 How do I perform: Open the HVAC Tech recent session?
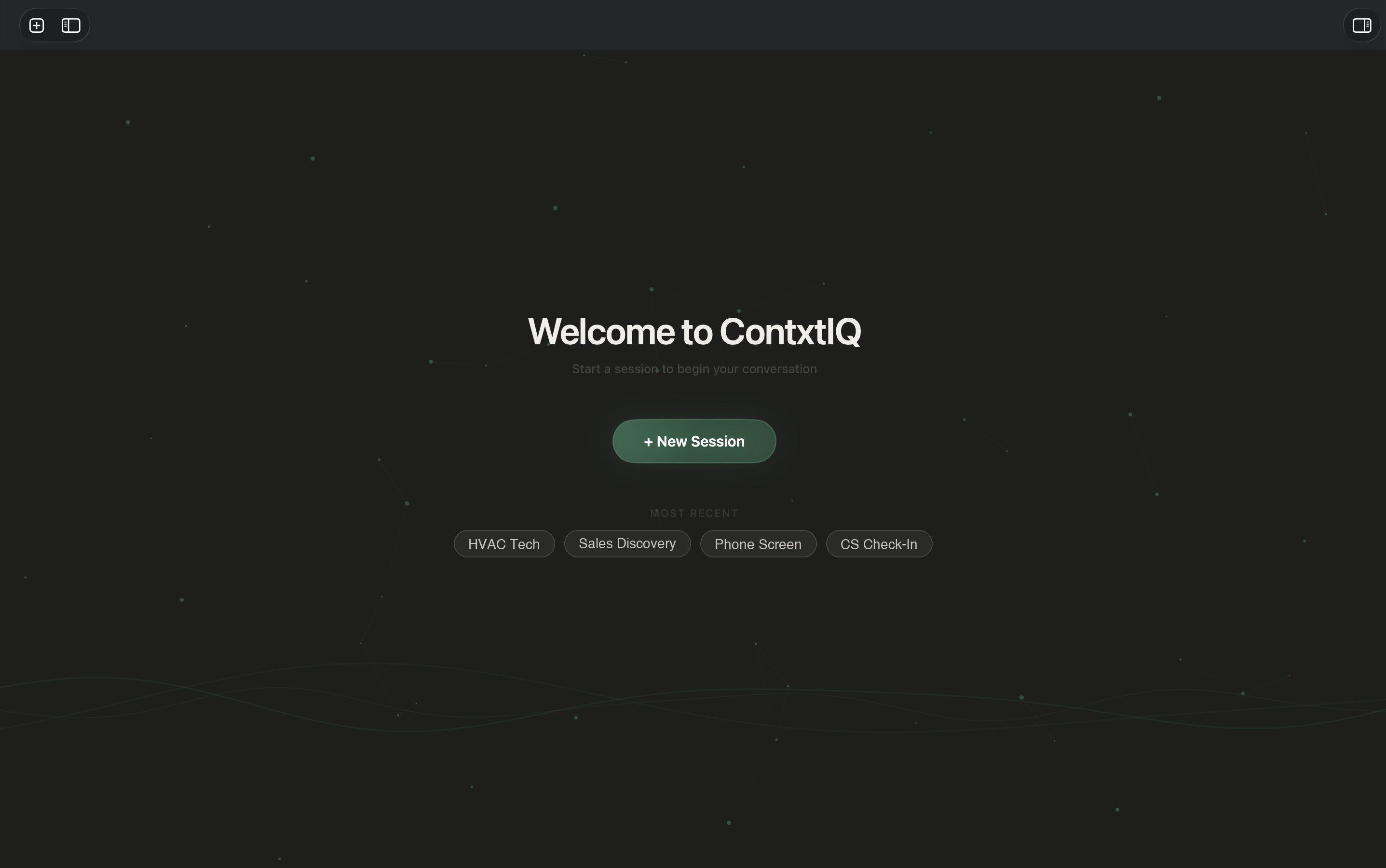pyautogui.click(x=504, y=543)
